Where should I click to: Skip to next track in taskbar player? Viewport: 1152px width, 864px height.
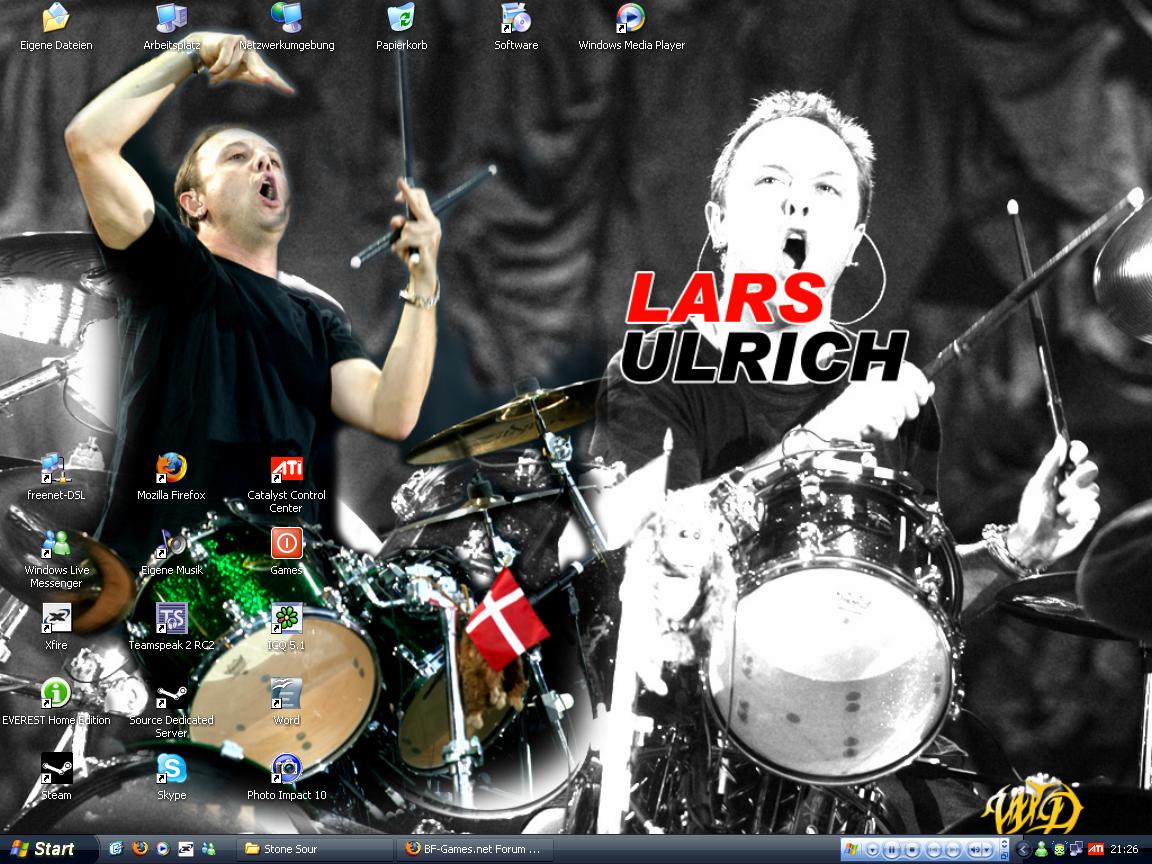[953, 849]
